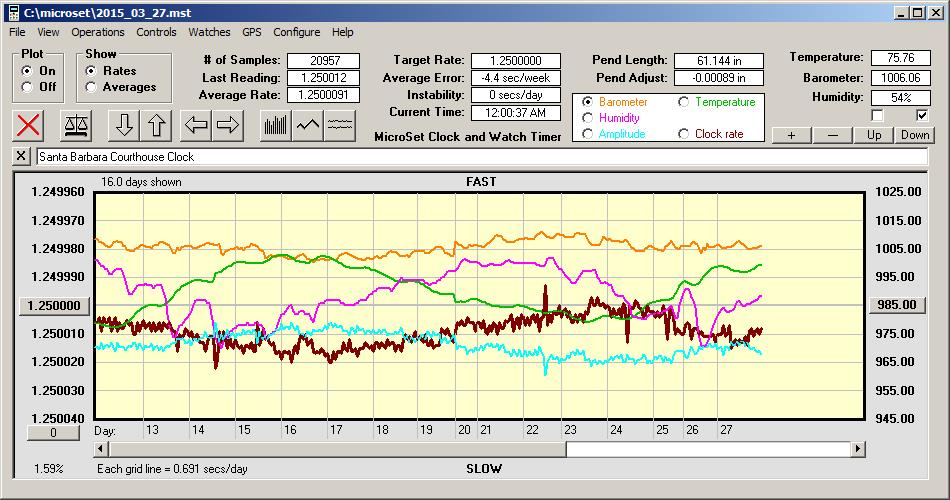This screenshot has width=950, height=500.
Task: Click 'MicroSet Clock and Watch Timer' text
Action: click(x=468, y=137)
